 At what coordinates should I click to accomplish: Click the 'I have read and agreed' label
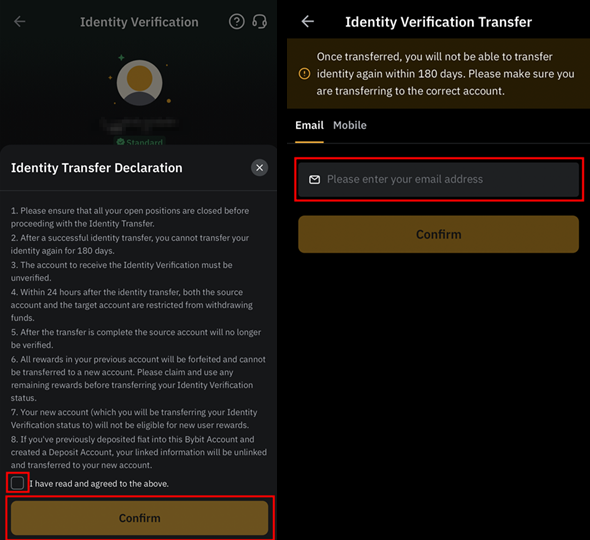99,484
